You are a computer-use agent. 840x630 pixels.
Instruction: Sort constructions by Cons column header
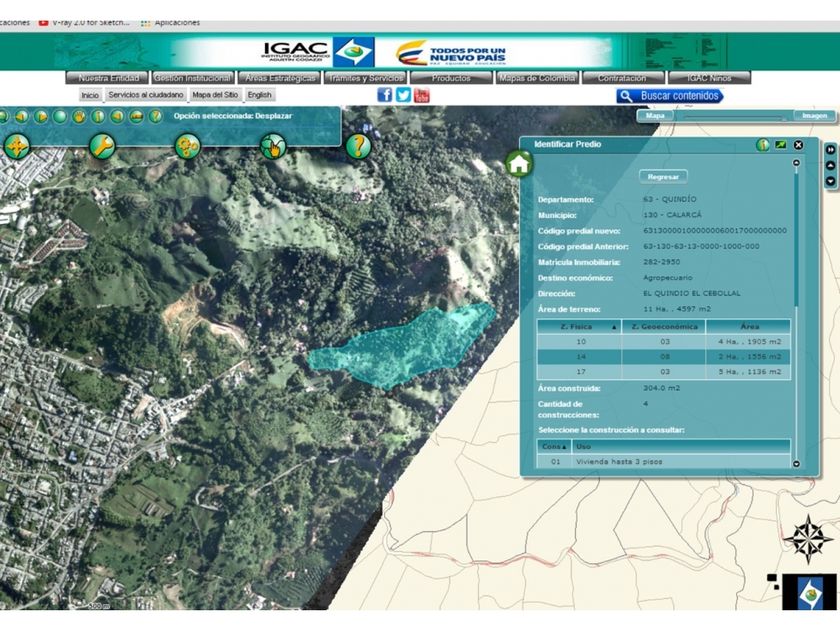coord(553,446)
